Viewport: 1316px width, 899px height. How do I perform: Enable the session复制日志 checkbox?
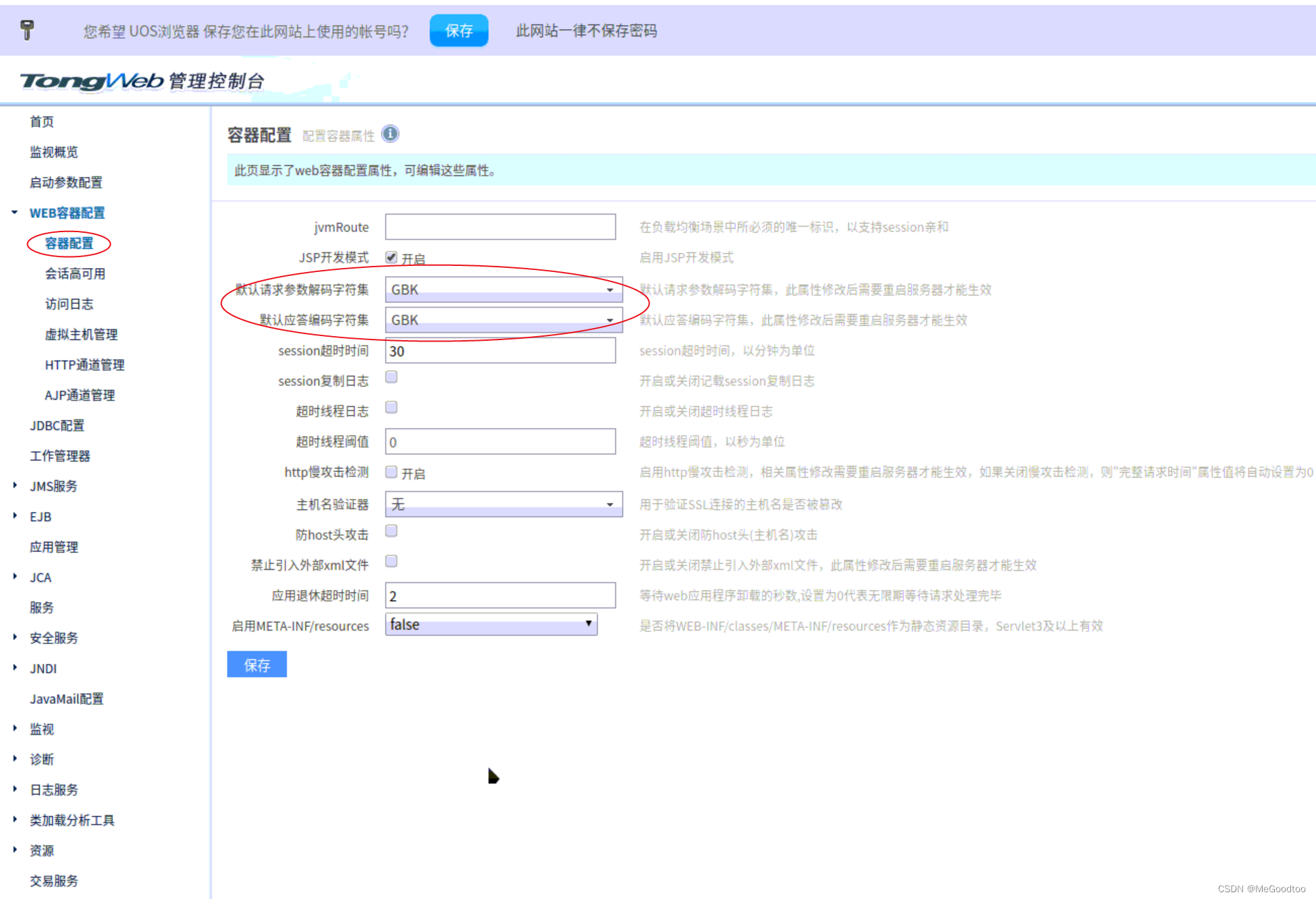[391, 377]
